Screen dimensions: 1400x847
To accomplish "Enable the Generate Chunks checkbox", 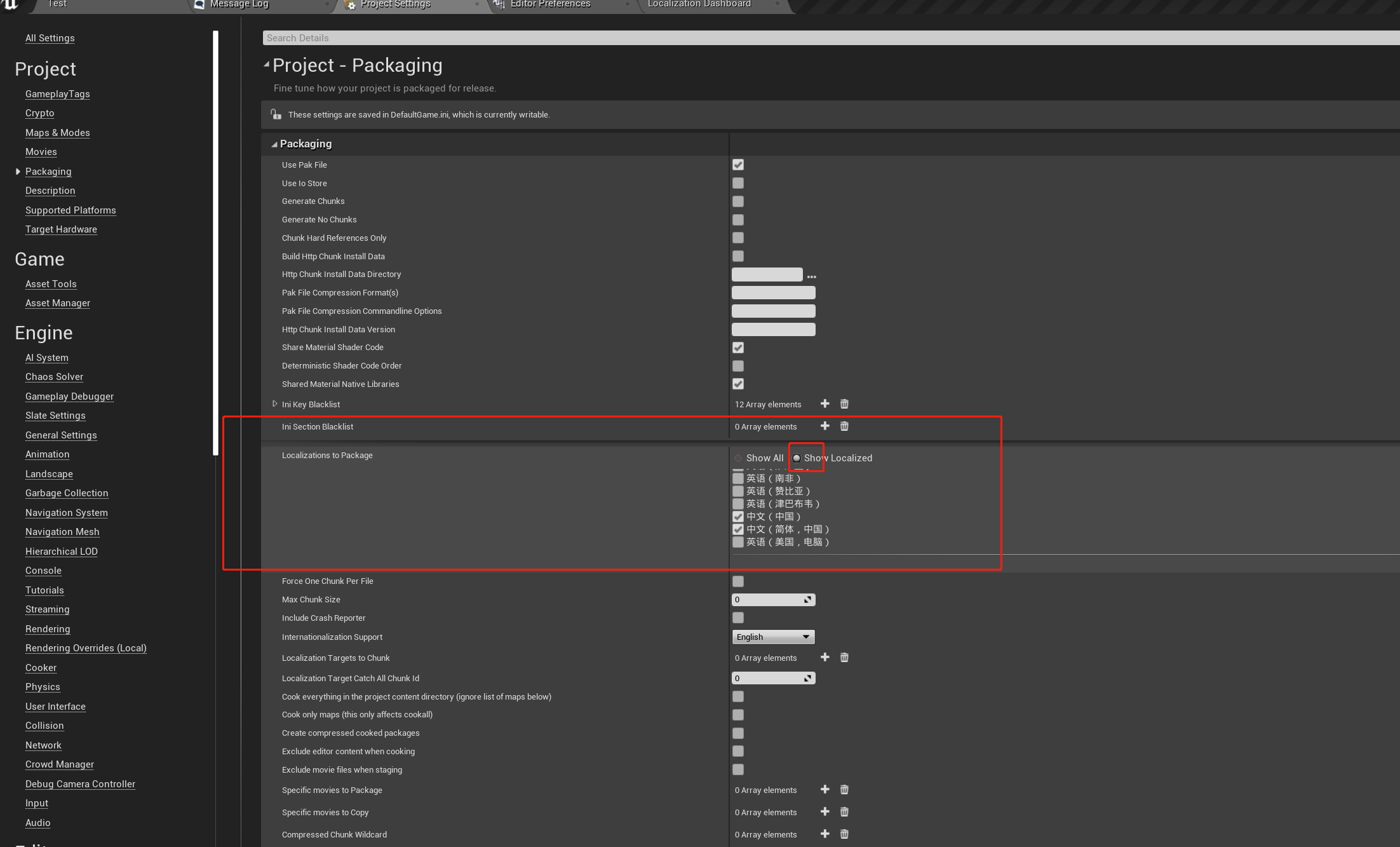I will (x=737, y=201).
